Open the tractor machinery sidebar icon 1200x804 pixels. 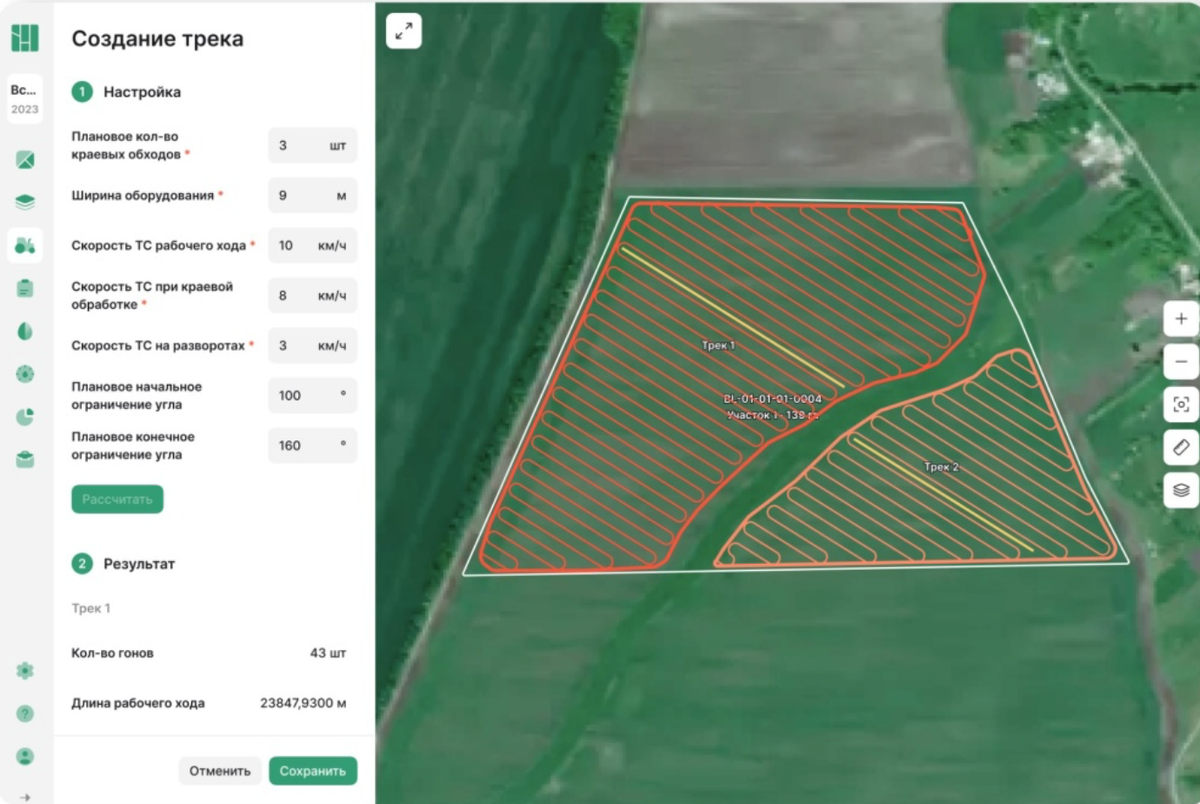click(x=25, y=245)
